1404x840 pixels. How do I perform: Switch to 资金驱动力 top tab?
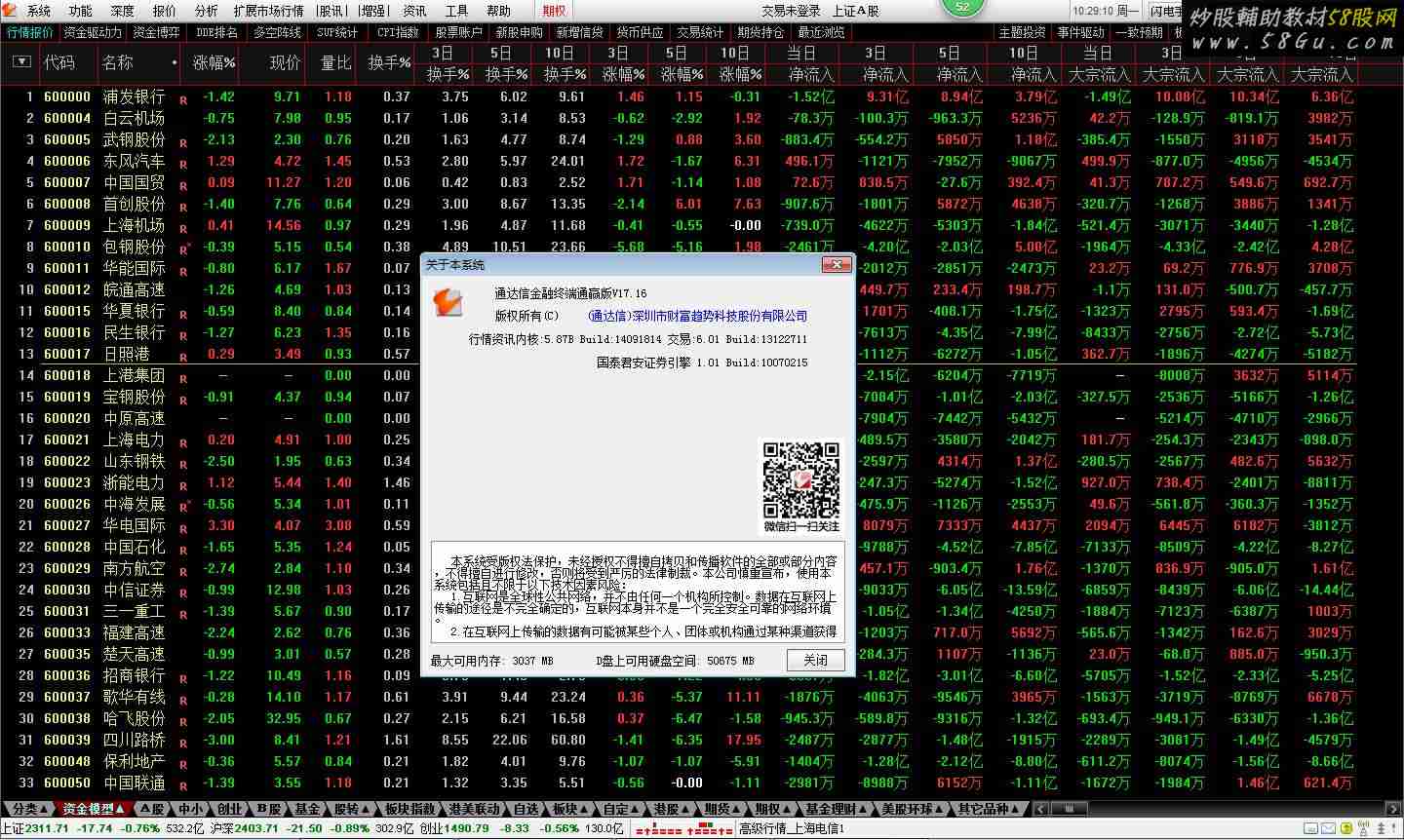[94, 32]
